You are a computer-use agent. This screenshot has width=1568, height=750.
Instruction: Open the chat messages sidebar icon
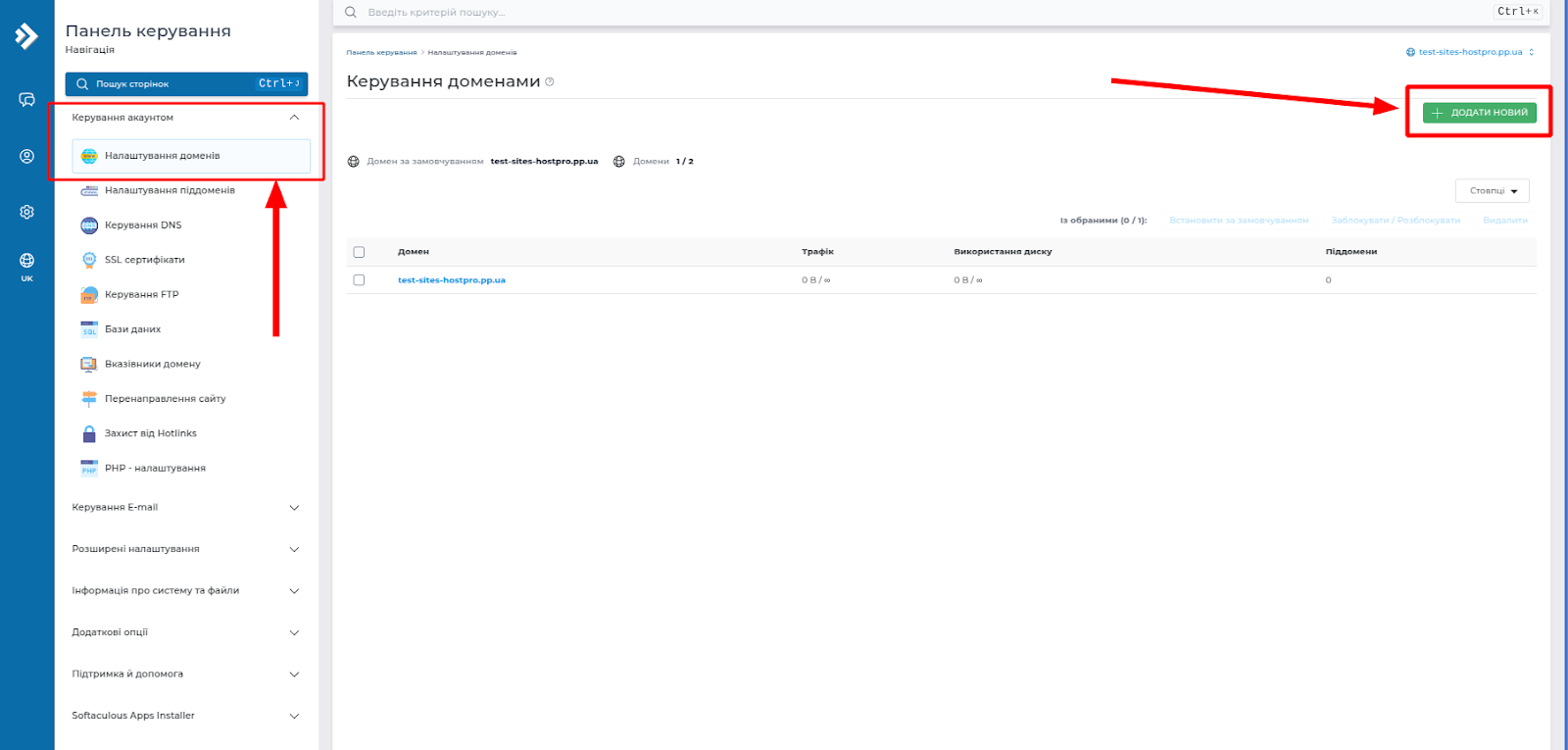click(26, 100)
